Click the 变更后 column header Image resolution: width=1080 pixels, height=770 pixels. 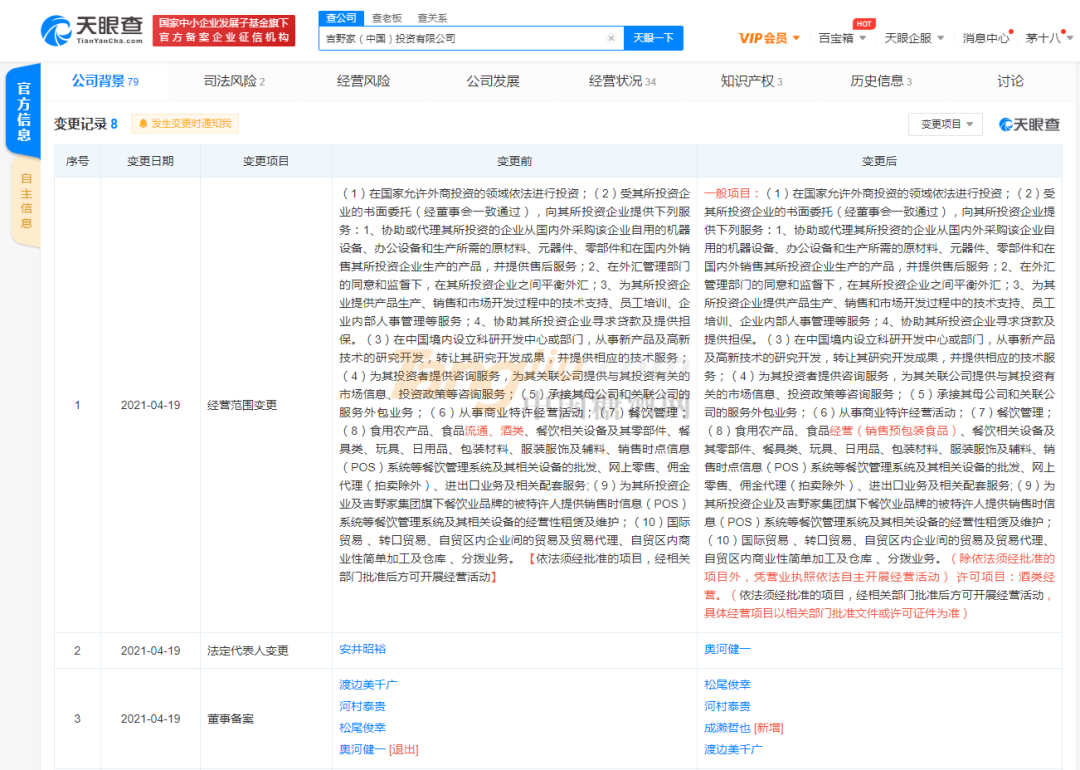[880, 161]
